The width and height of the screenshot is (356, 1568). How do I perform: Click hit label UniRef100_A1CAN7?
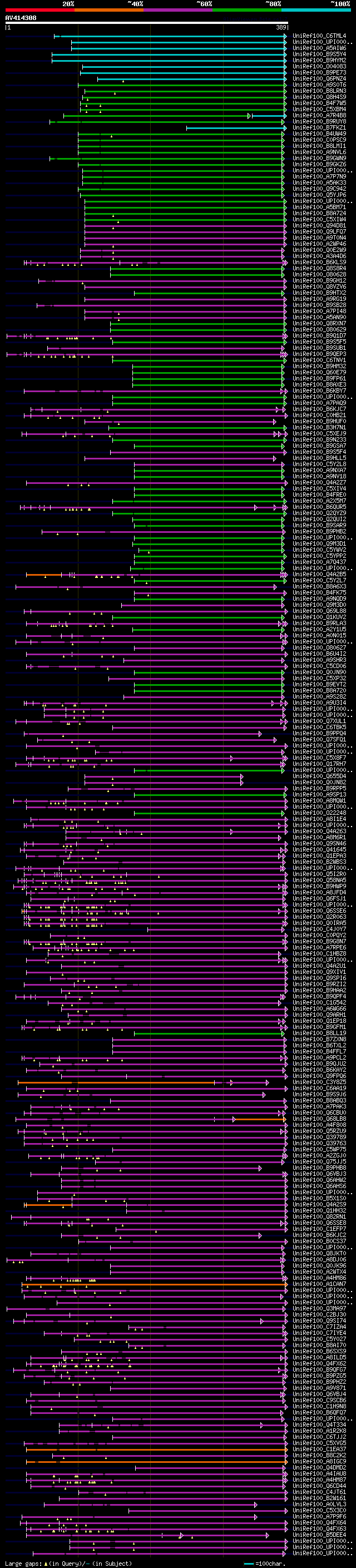click(319, 1284)
